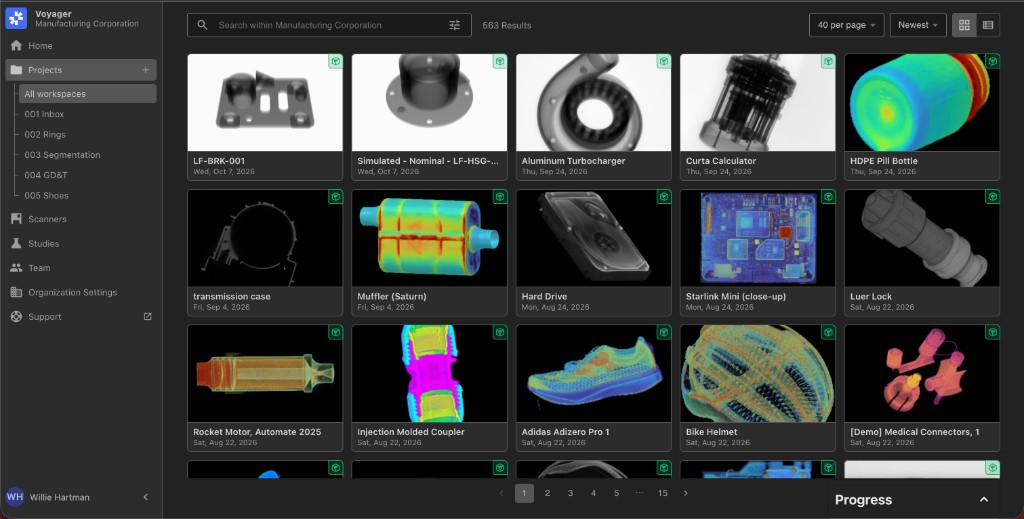Switch to list view

point(988,25)
